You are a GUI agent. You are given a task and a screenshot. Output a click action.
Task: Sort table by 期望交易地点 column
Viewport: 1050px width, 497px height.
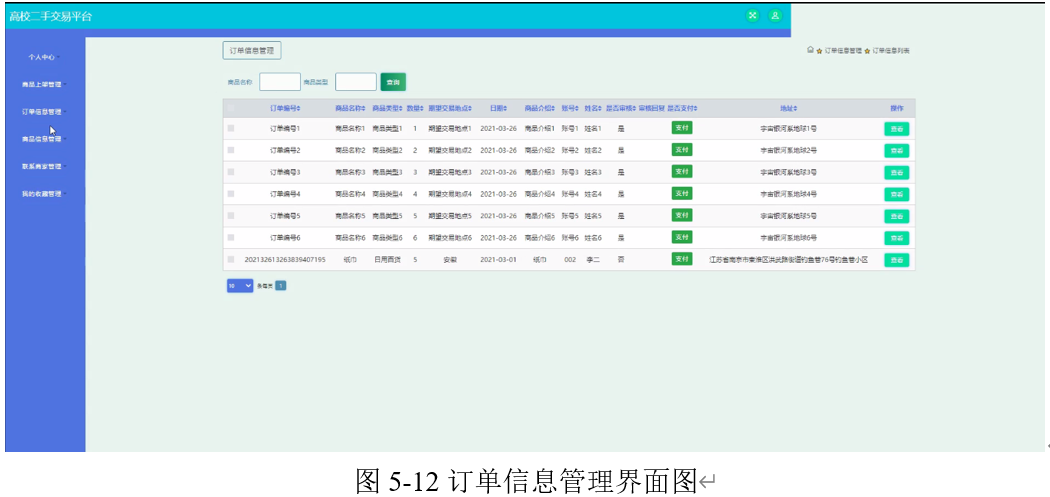coord(450,108)
